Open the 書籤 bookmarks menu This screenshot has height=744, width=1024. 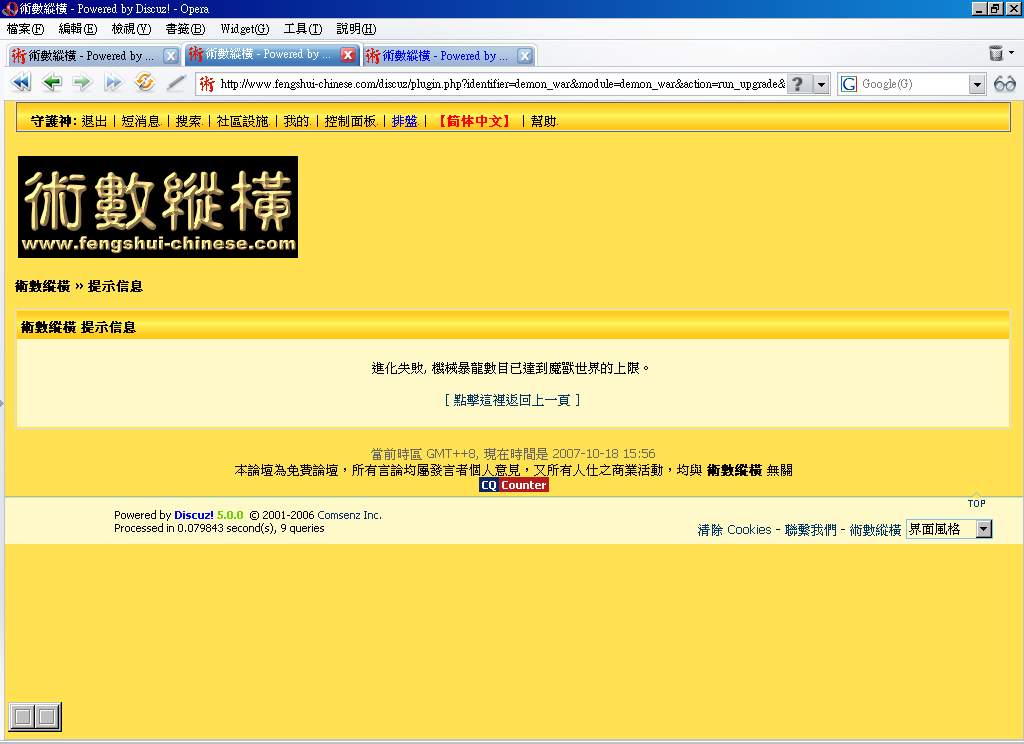pyautogui.click(x=185, y=29)
